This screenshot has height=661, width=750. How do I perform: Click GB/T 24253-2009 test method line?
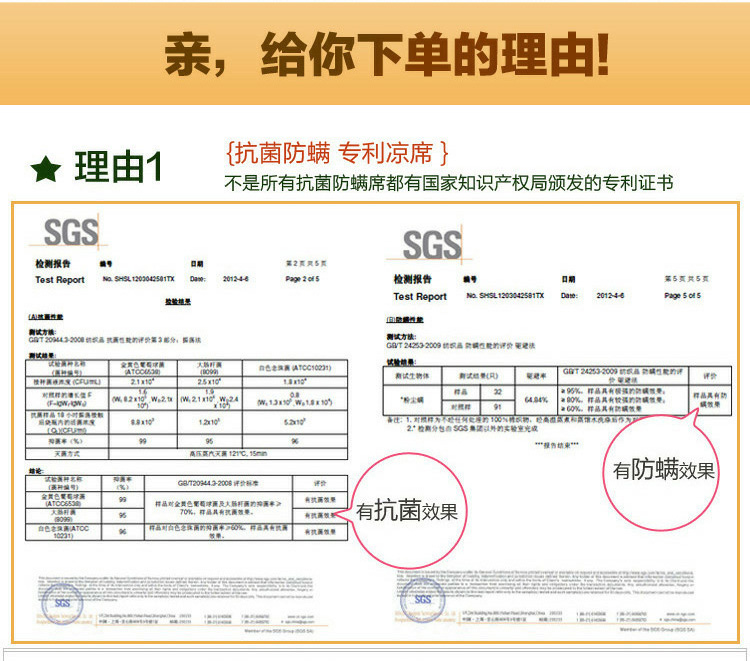pyautogui.click(x=461, y=345)
